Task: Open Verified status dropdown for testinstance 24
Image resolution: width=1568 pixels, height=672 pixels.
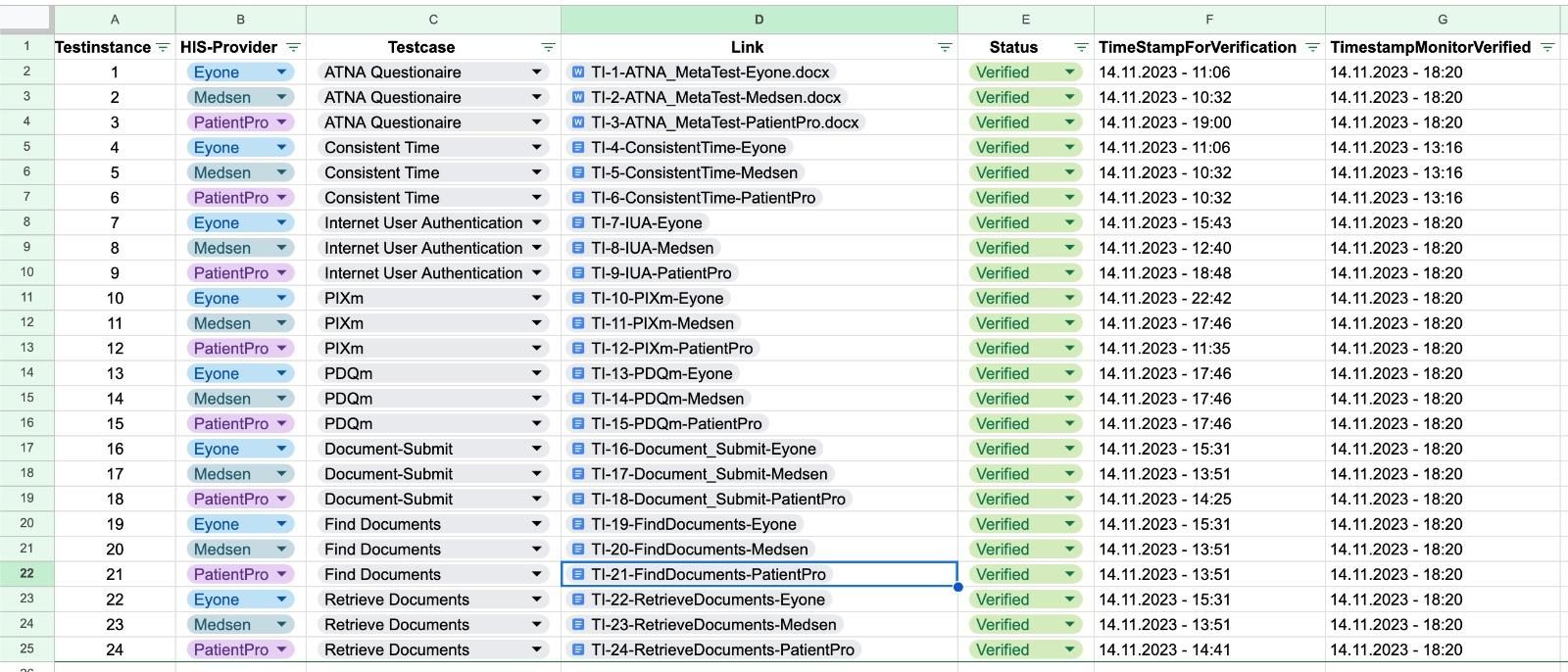Action: pyautogui.click(x=1070, y=649)
